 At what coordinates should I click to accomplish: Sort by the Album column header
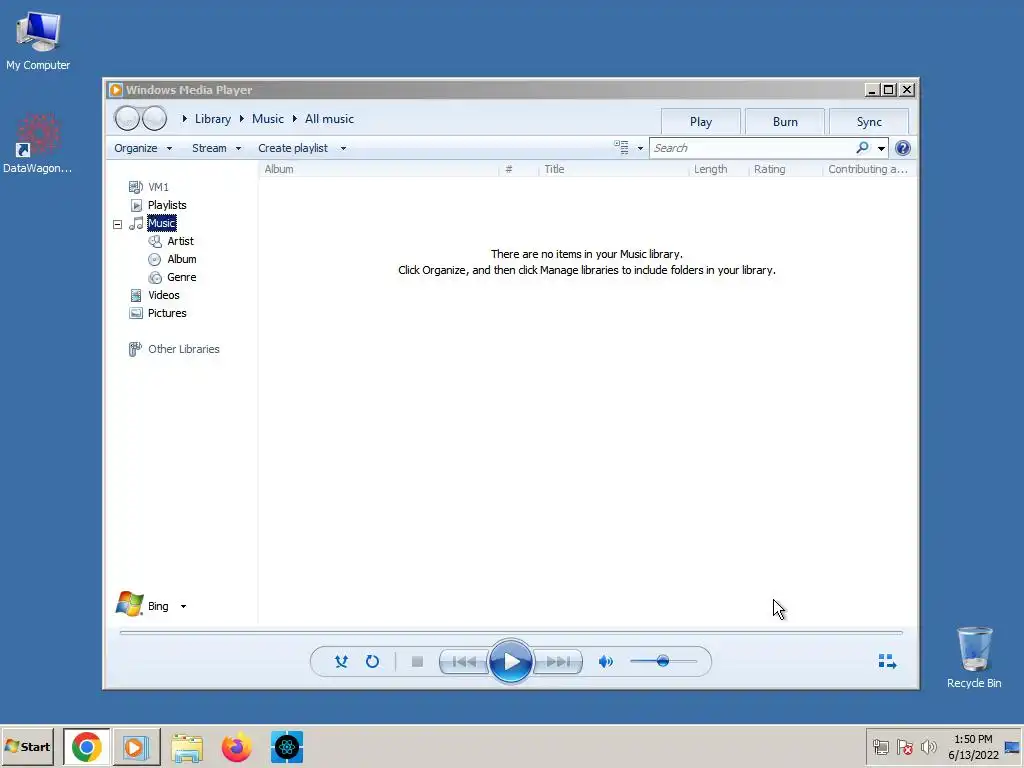tap(379, 169)
